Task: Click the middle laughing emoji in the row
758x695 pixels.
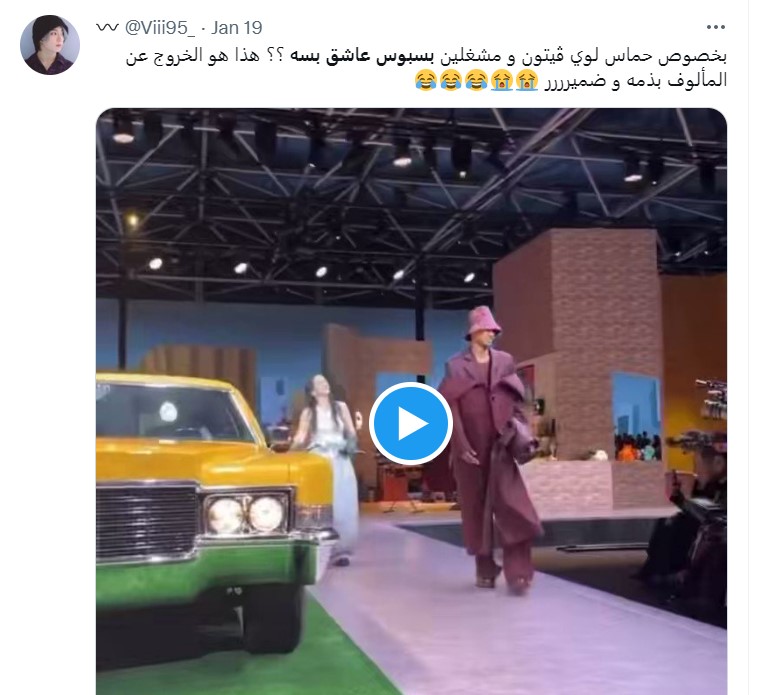Action: click(451, 80)
